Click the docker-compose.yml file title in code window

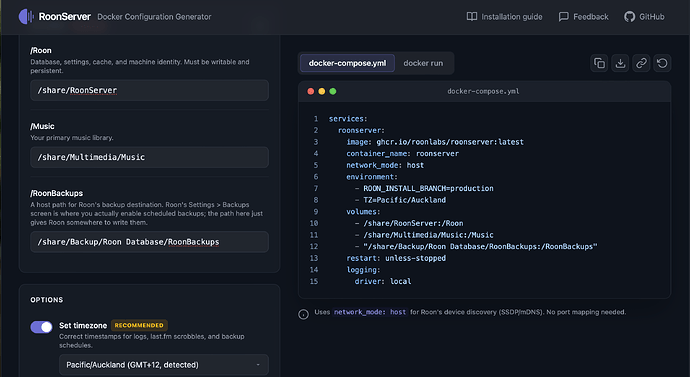483,92
